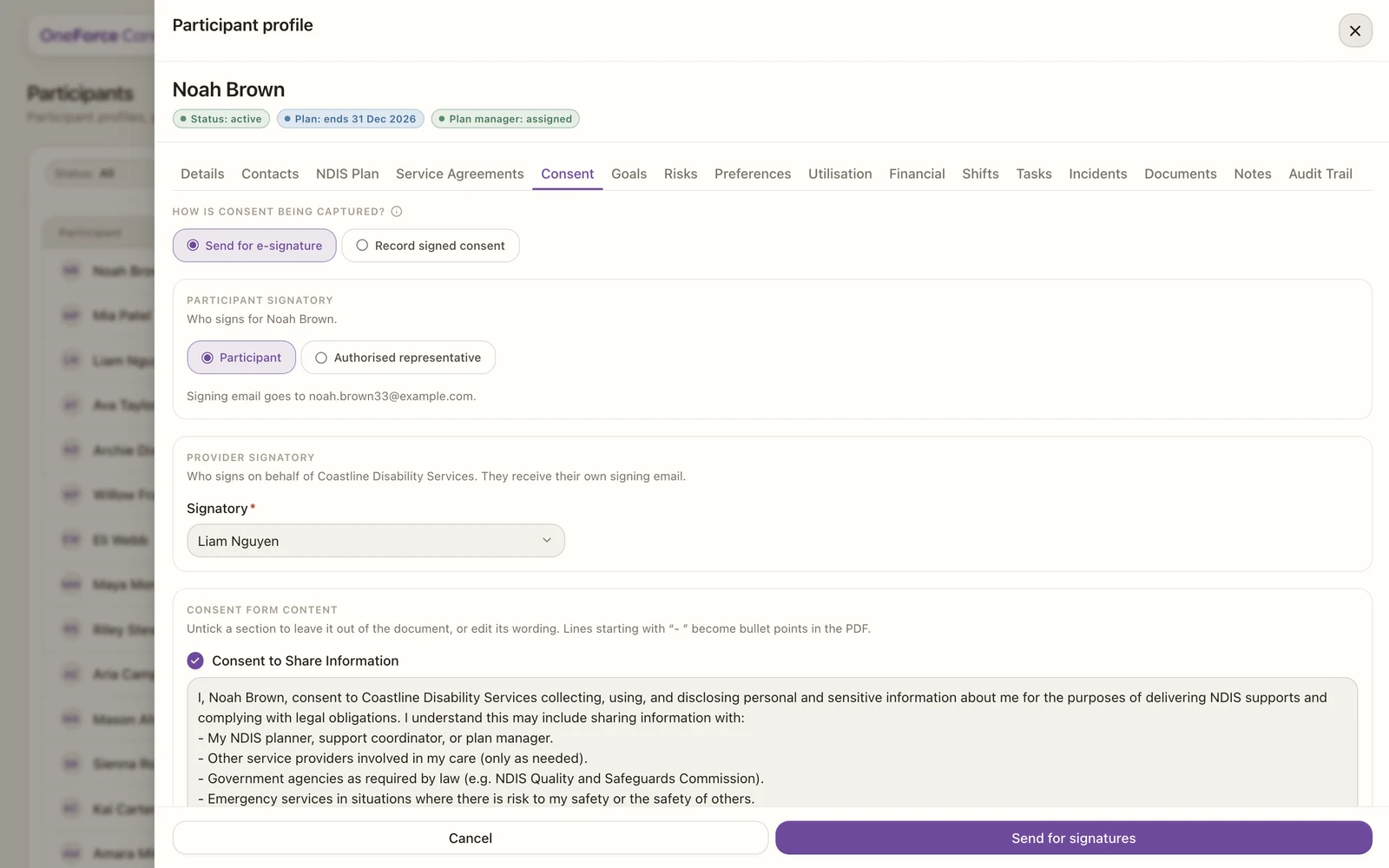Screen dimensions: 1389x868
Task: Choose Participant as signatory
Action: click(241, 358)
